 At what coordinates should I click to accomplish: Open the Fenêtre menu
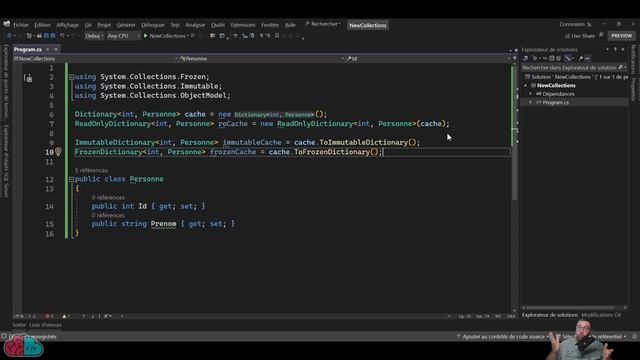coord(270,25)
